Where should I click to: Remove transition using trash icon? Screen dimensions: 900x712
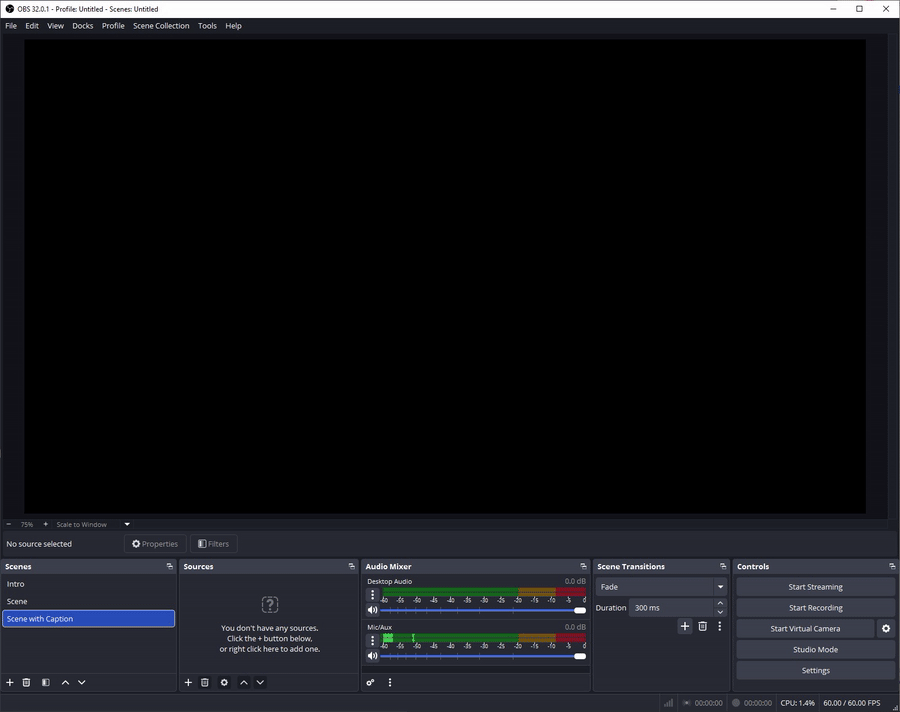pyautogui.click(x=703, y=626)
